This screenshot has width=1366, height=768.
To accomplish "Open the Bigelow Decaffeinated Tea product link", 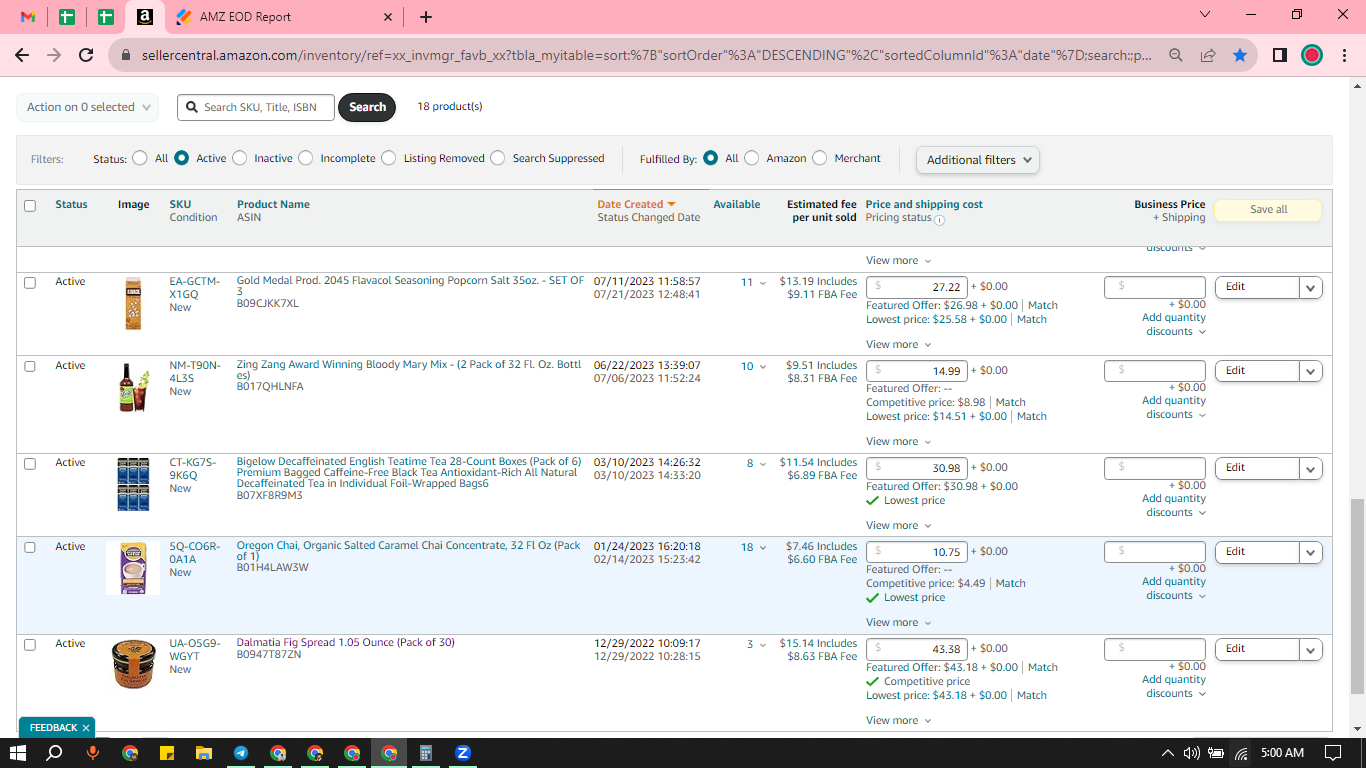I will point(409,472).
